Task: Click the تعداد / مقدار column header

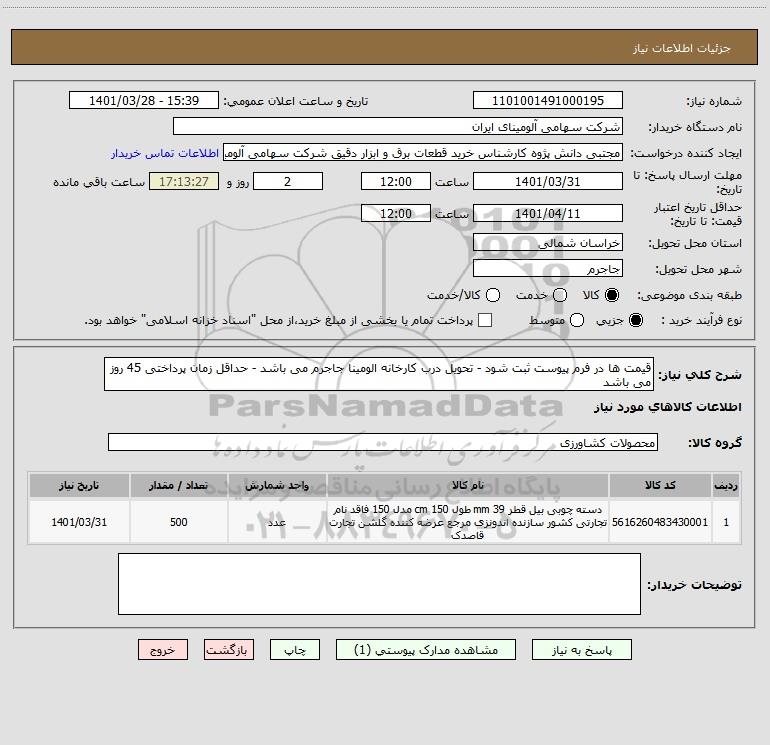Action: point(179,485)
